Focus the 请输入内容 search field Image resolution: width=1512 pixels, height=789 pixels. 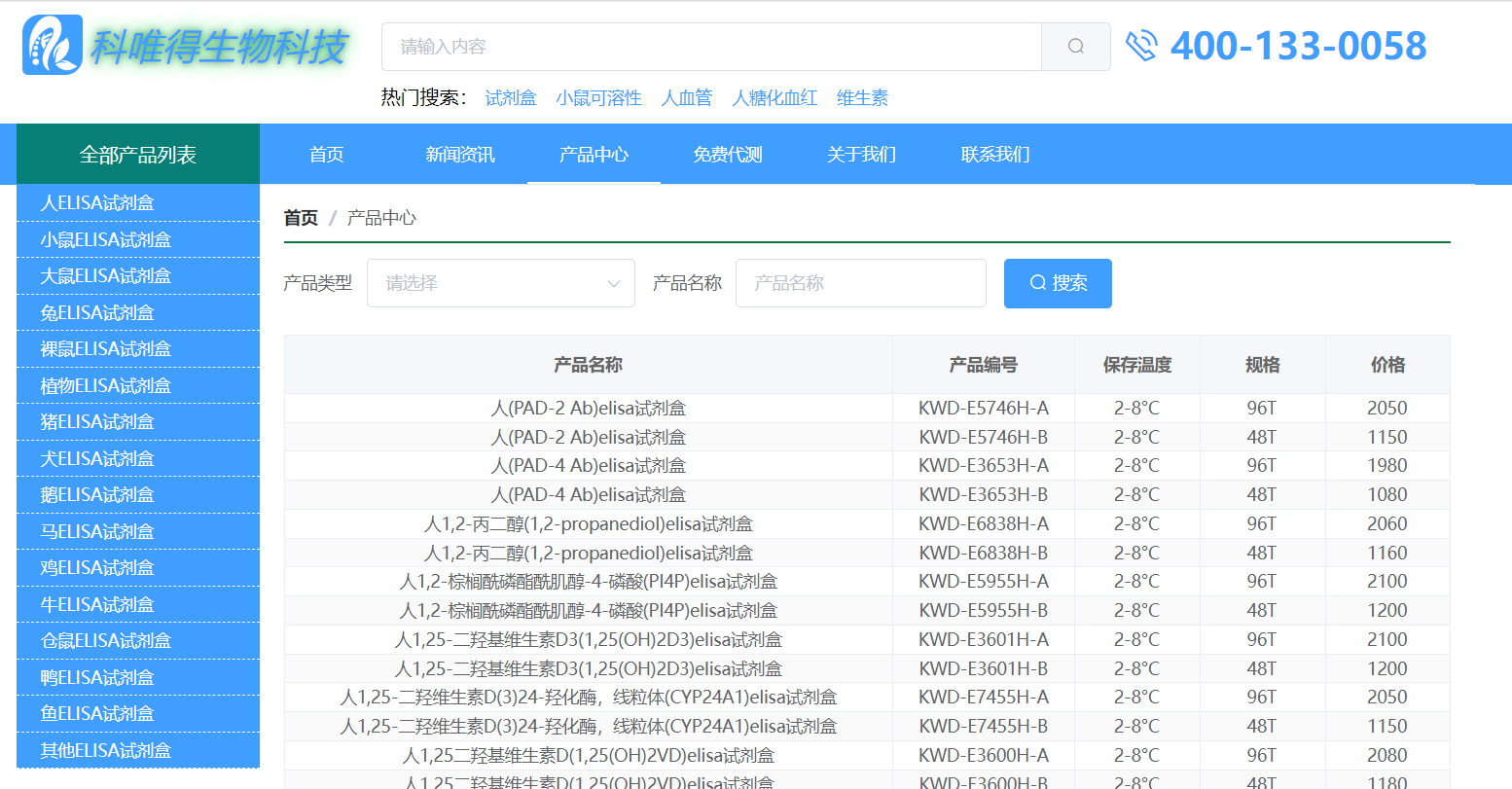711,47
